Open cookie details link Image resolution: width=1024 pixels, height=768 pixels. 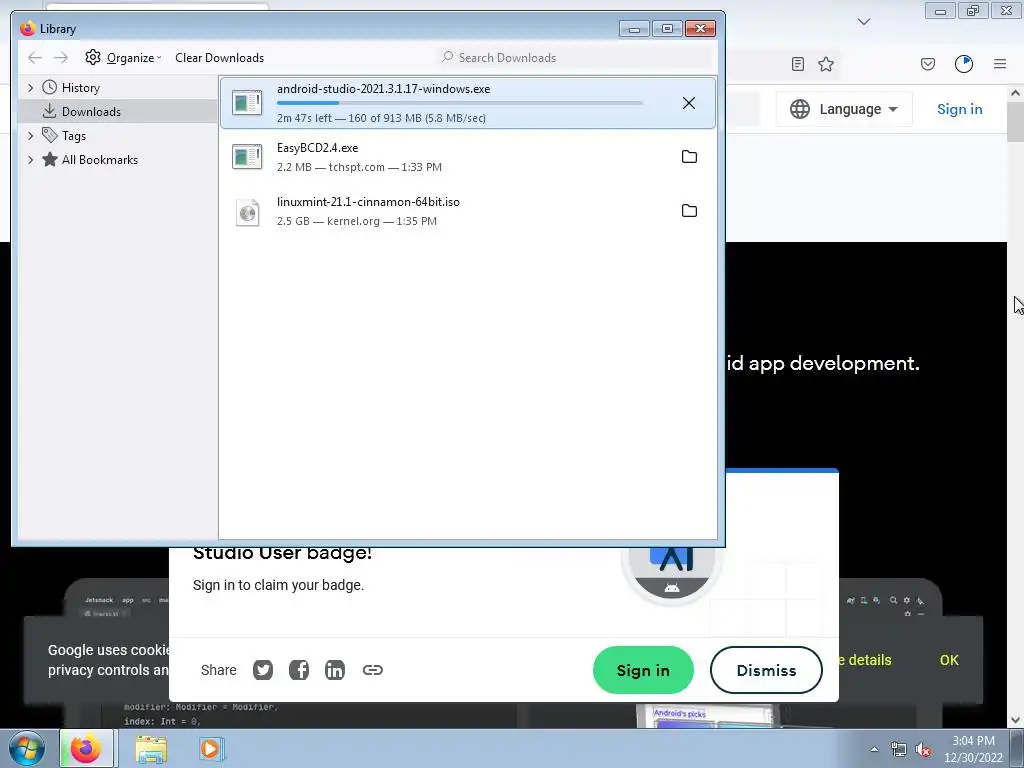[x=865, y=660]
